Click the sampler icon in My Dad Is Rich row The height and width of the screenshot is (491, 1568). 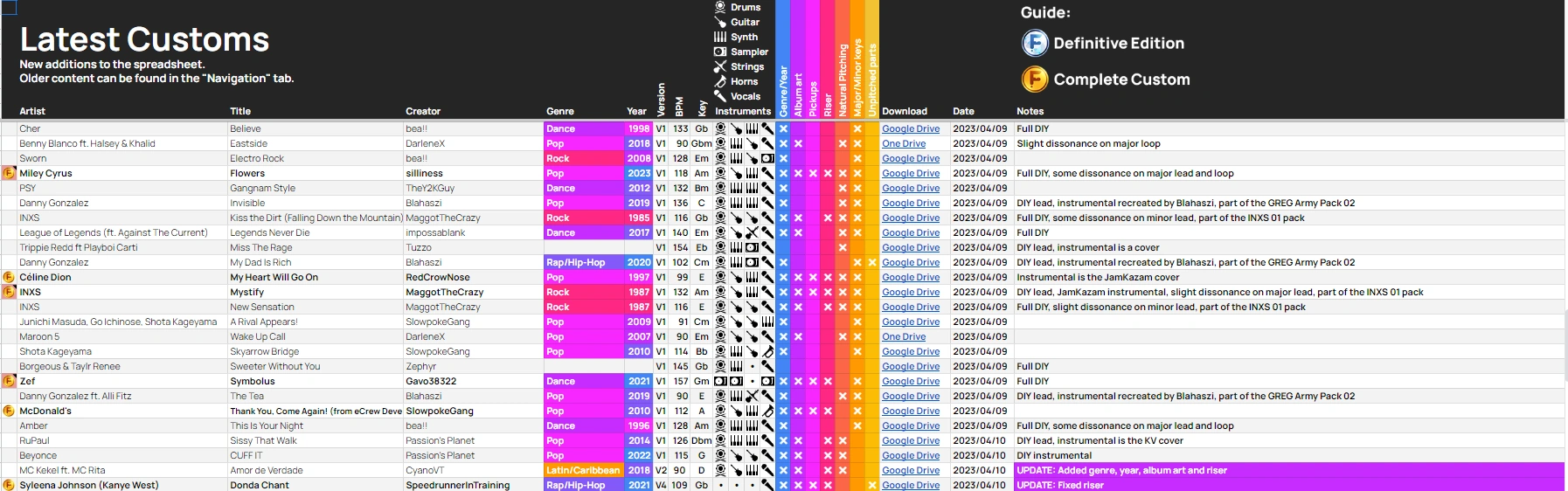(x=752, y=262)
